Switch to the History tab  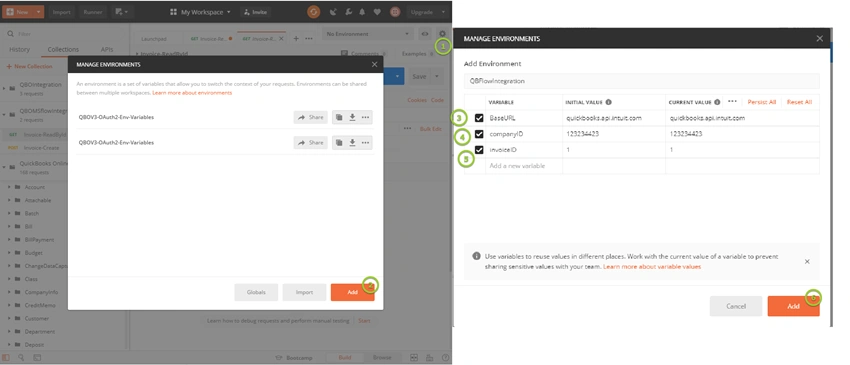click(x=20, y=49)
